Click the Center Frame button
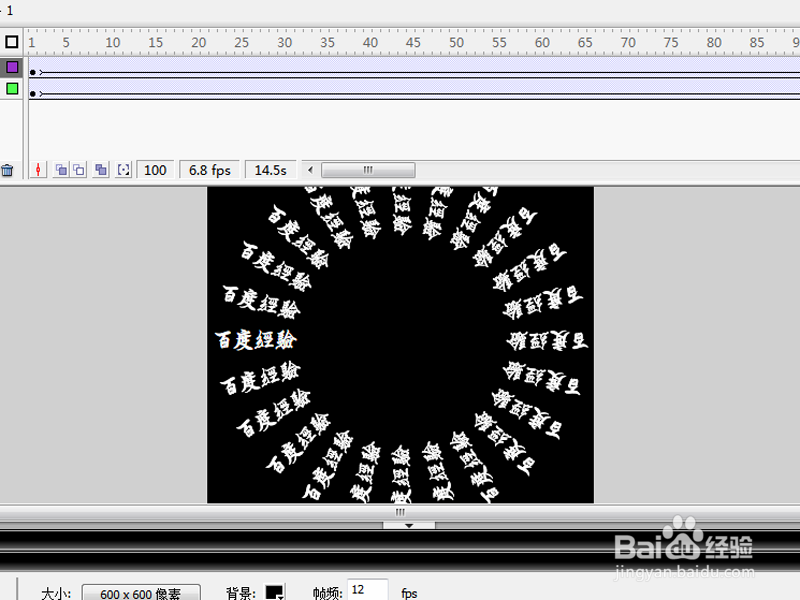 click(x=38, y=170)
